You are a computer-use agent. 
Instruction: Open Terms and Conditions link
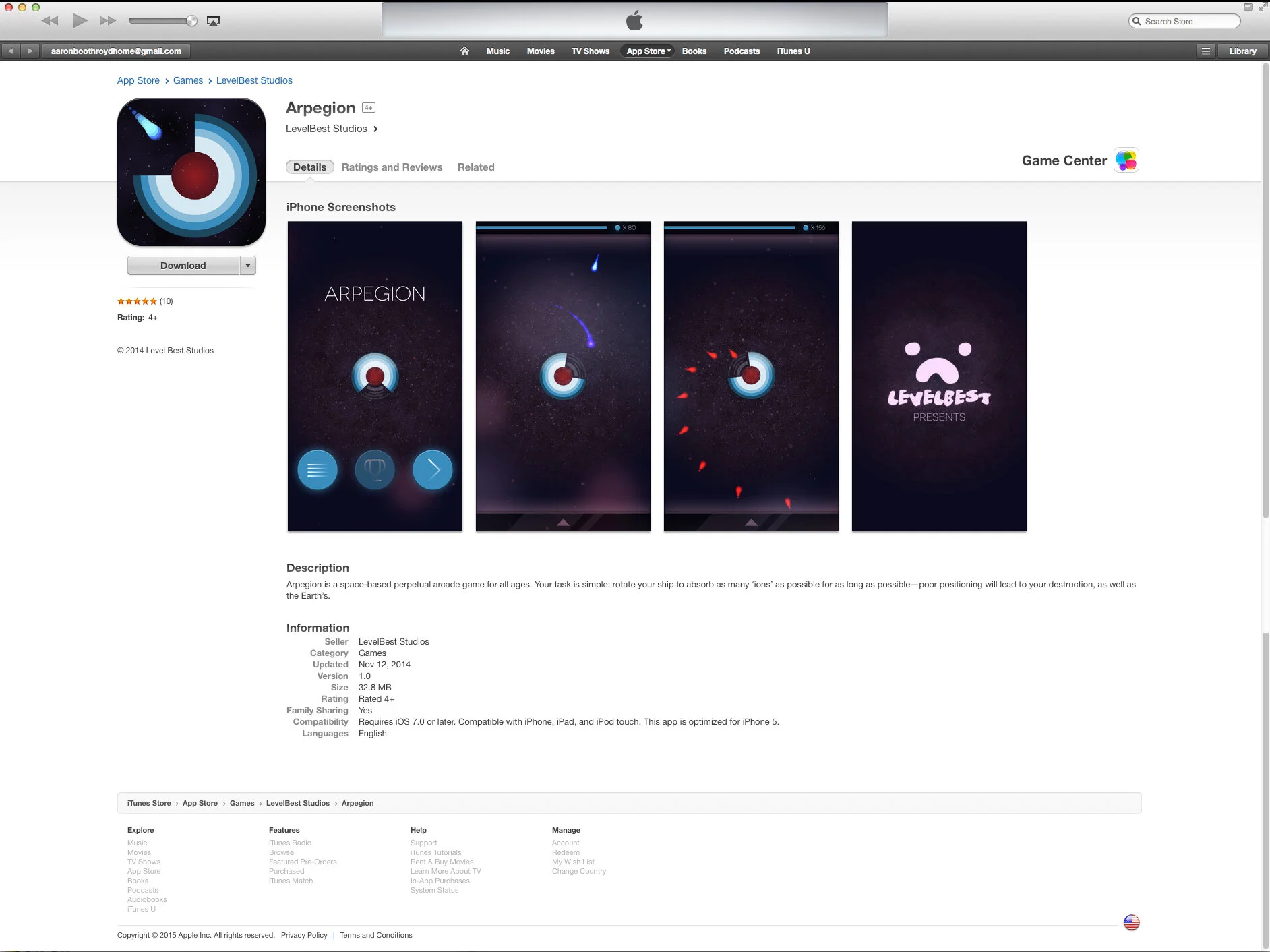(x=376, y=935)
